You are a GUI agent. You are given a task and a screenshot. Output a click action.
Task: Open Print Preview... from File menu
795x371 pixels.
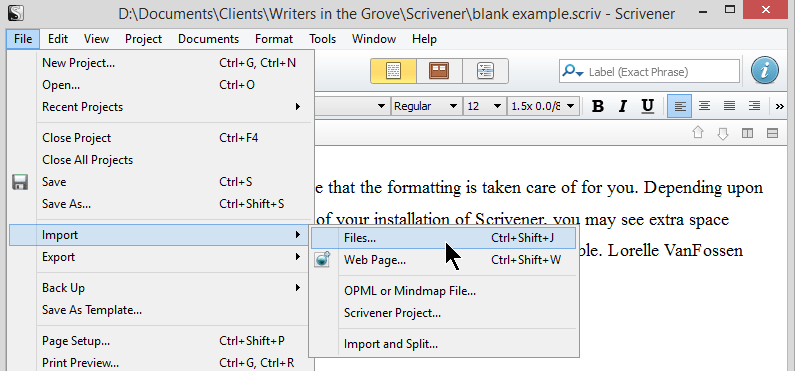click(161, 363)
